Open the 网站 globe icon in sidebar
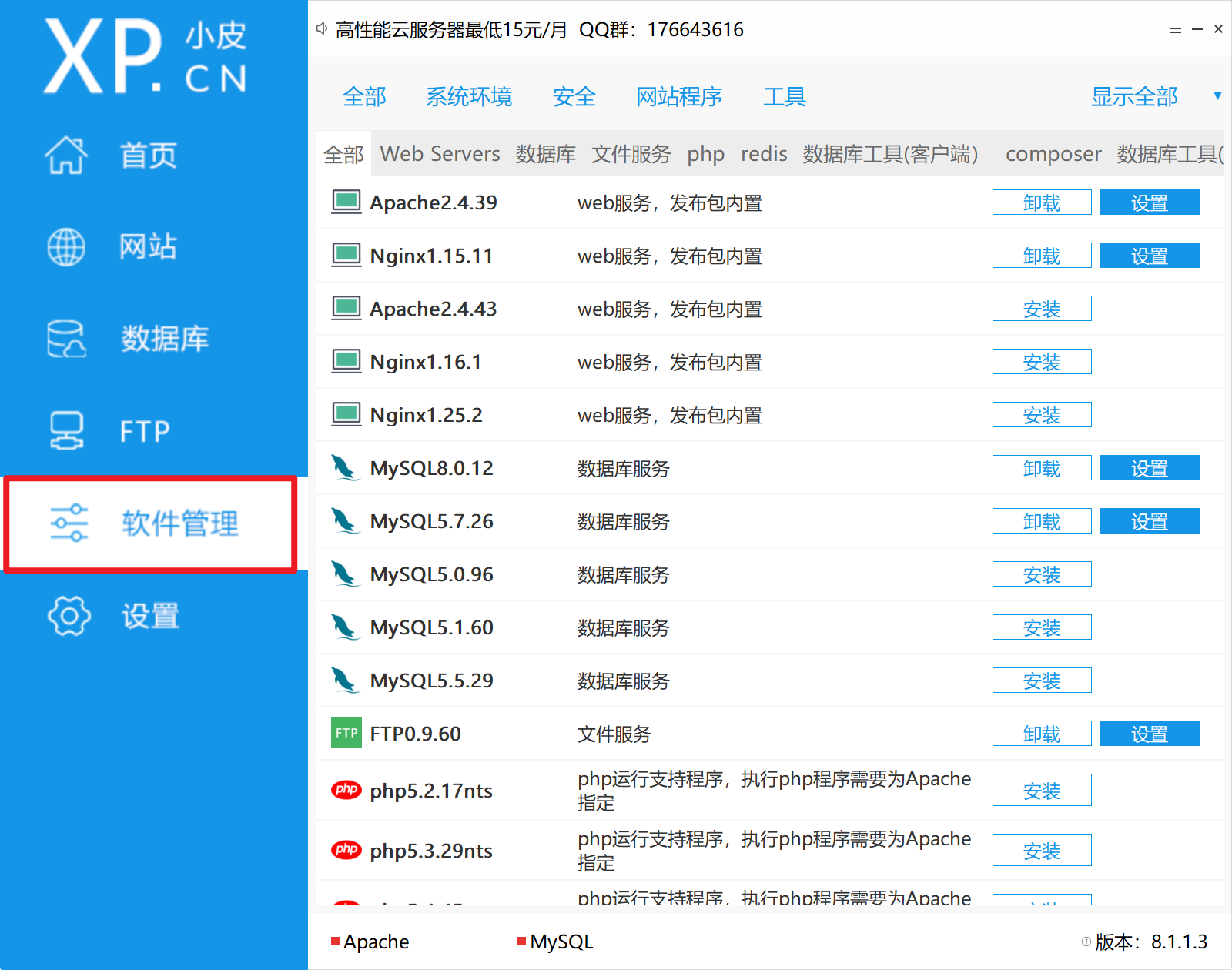This screenshot has height=970, width=1232. point(66,247)
